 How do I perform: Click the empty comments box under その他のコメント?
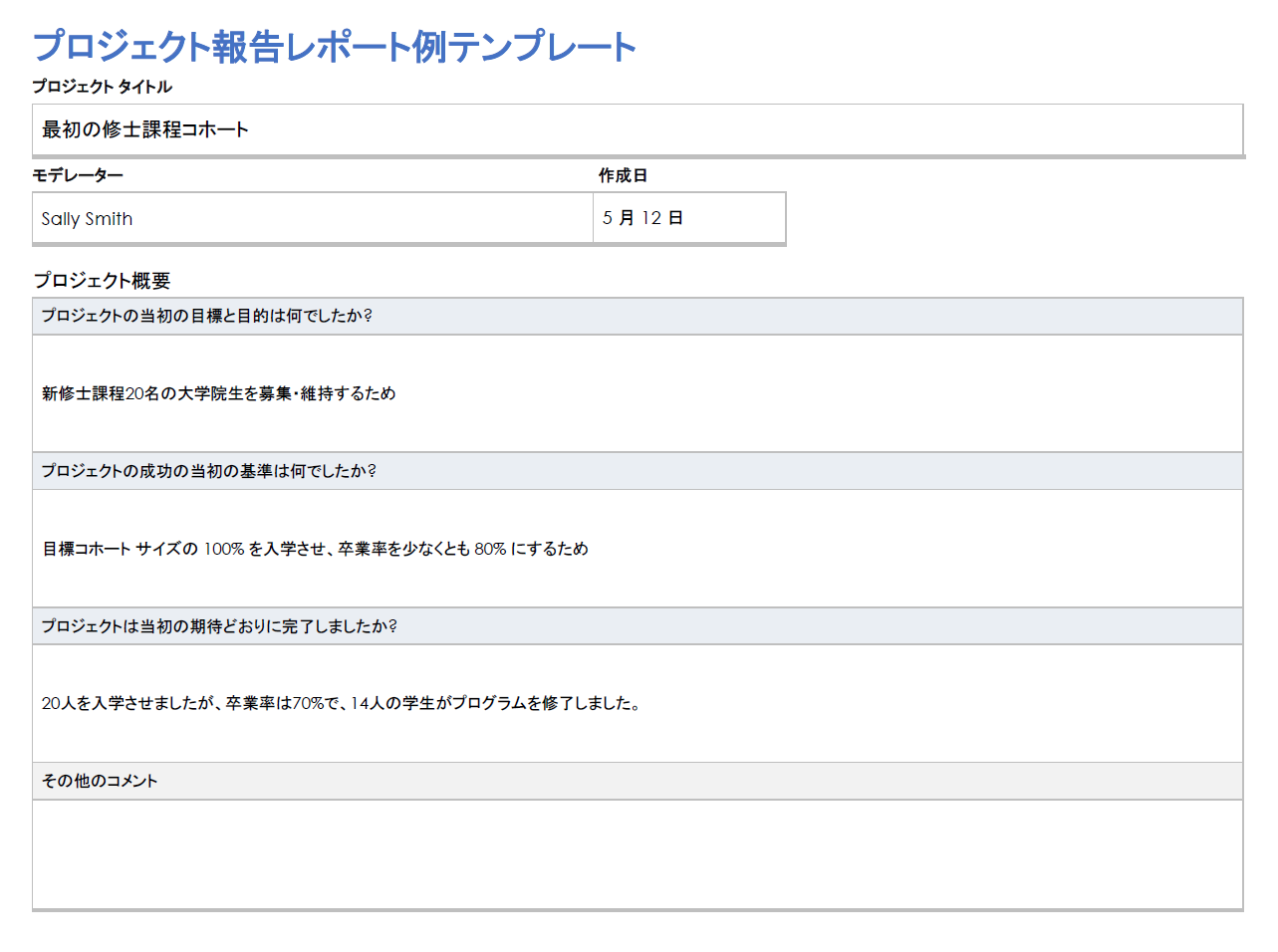click(638, 854)
